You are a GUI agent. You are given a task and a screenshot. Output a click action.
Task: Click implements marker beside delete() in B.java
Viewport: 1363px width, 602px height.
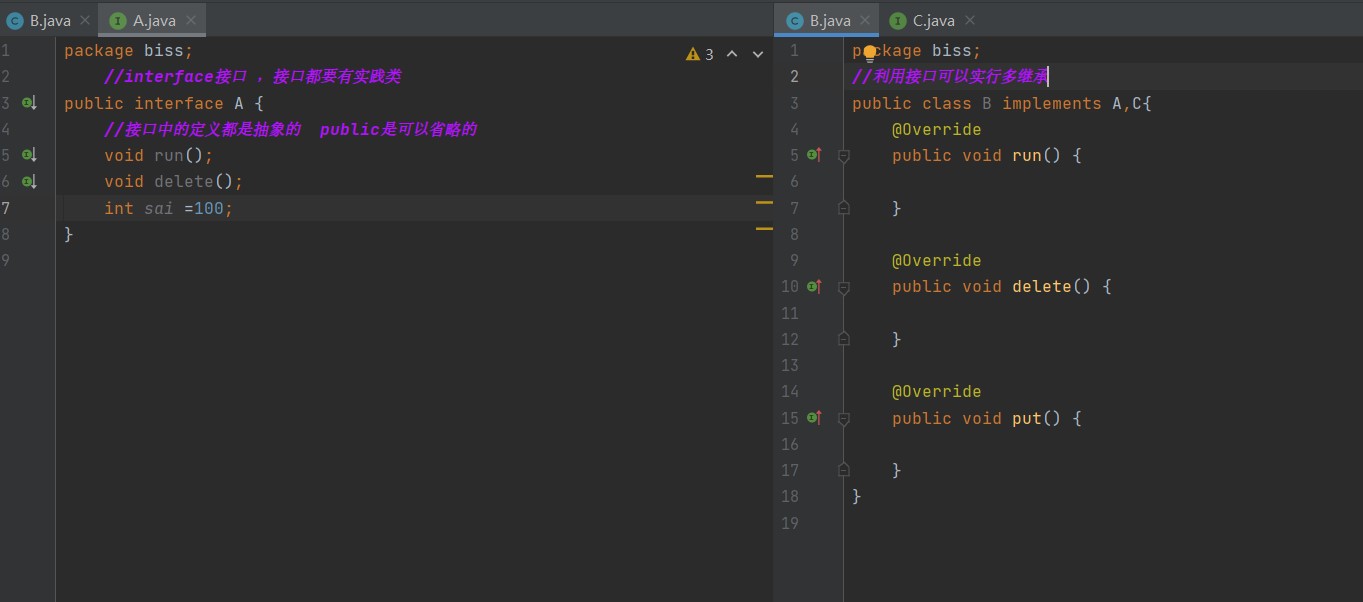814,286
